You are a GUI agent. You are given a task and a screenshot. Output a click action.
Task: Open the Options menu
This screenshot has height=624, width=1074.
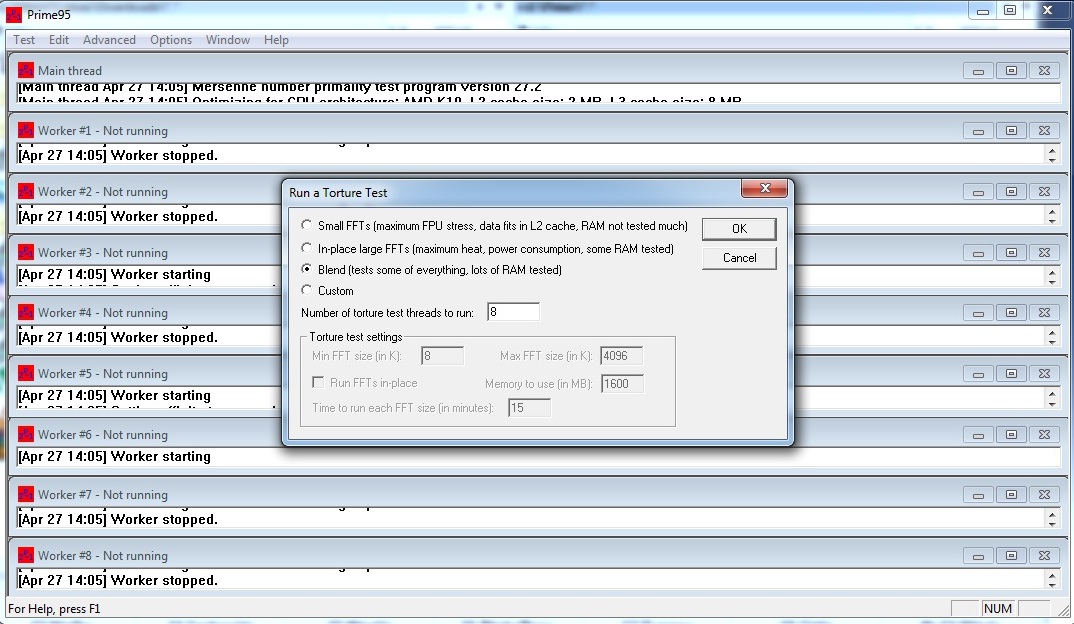pos(171,40)
